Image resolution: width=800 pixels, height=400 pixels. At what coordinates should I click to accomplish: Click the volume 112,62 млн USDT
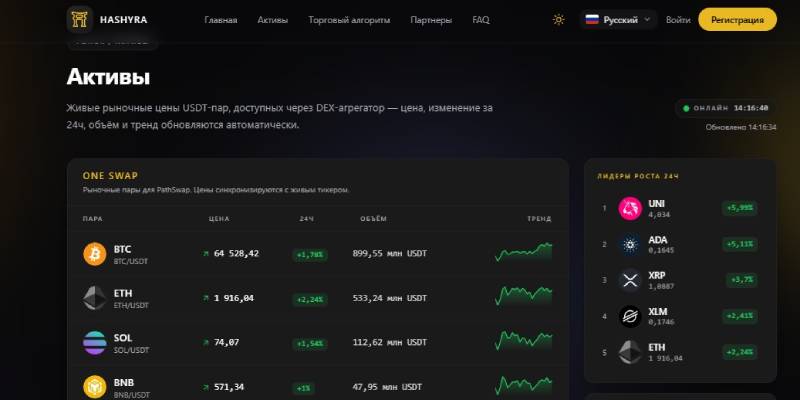[390, 342]
